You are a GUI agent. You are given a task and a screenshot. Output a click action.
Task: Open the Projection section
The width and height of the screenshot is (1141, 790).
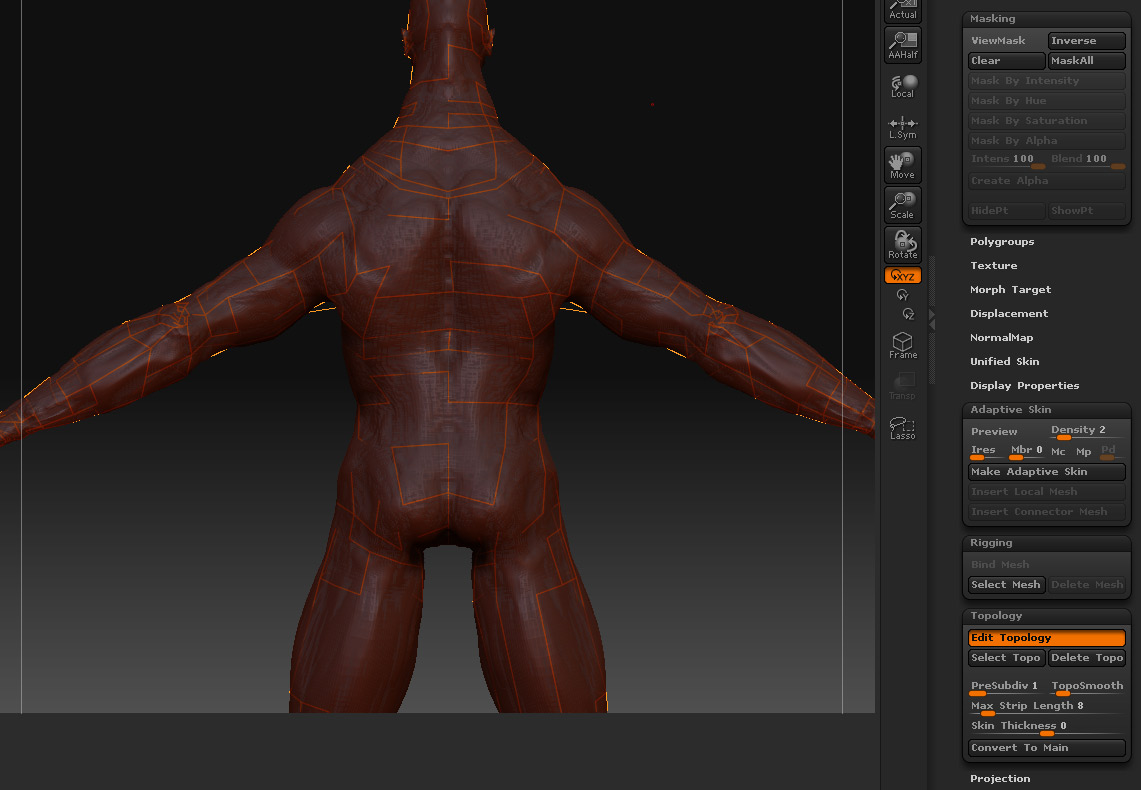pos(1000,779)
